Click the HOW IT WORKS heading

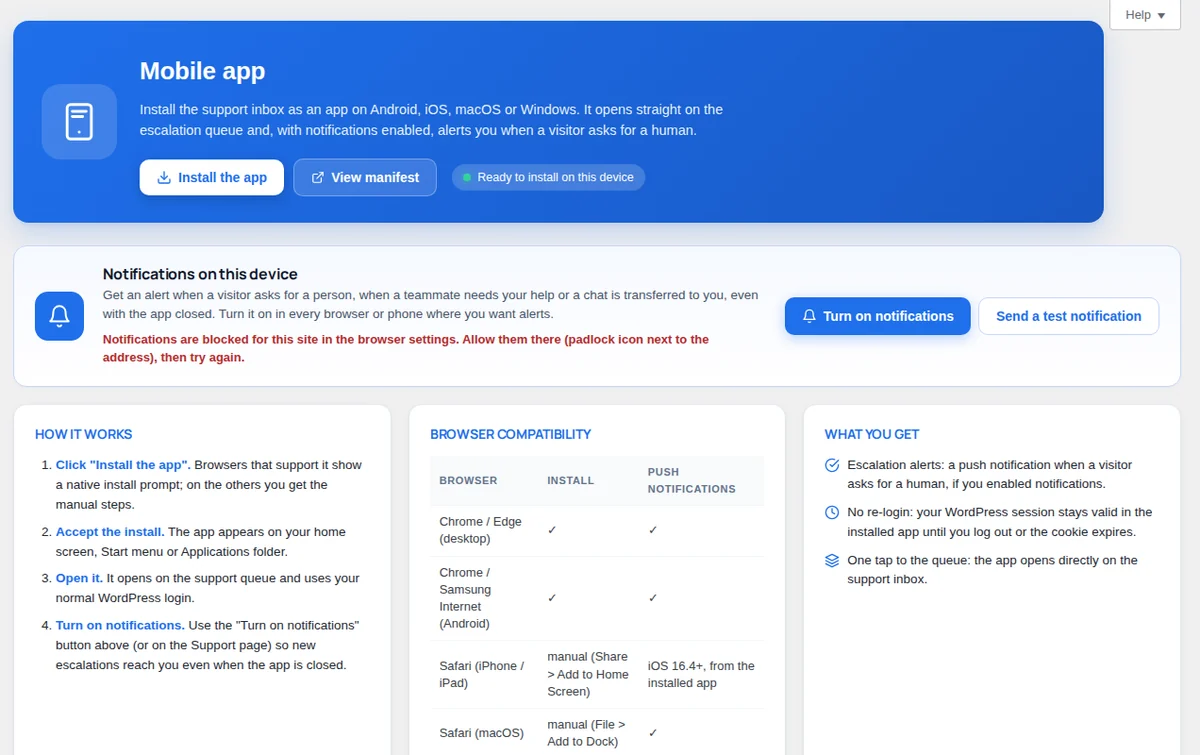(x=84, y=434)
